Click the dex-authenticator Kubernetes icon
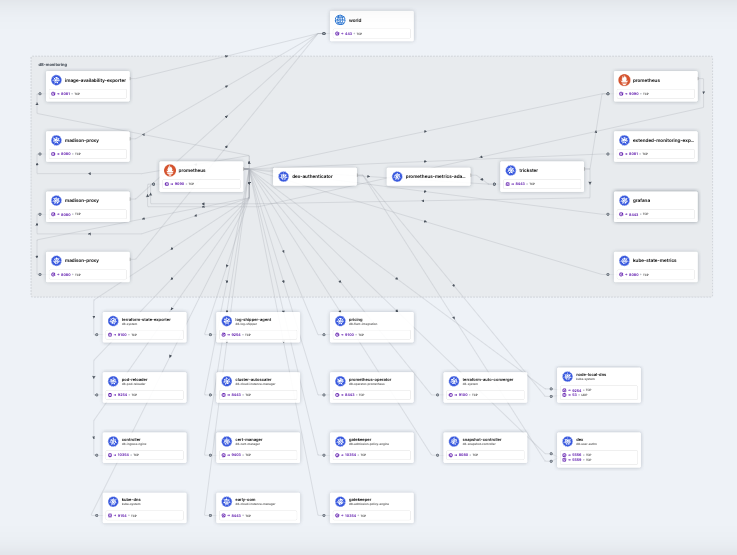 (283, 176)
